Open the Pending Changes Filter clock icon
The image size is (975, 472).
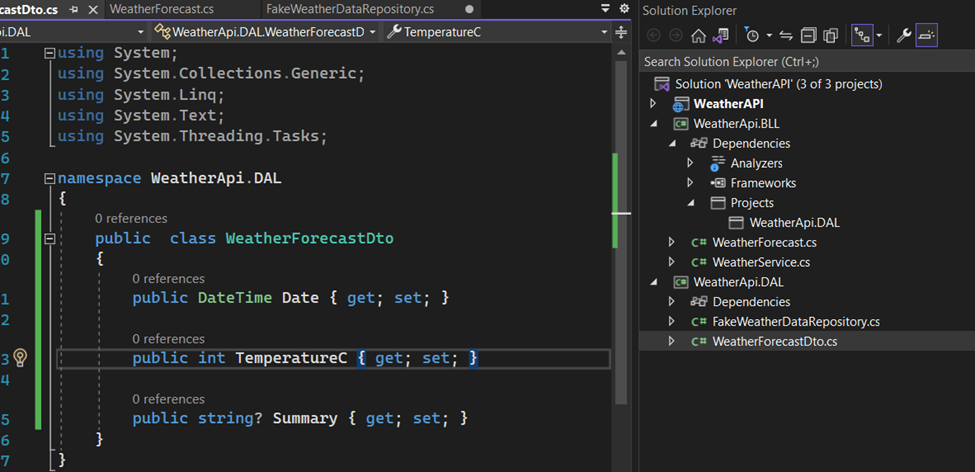point(752,35)
